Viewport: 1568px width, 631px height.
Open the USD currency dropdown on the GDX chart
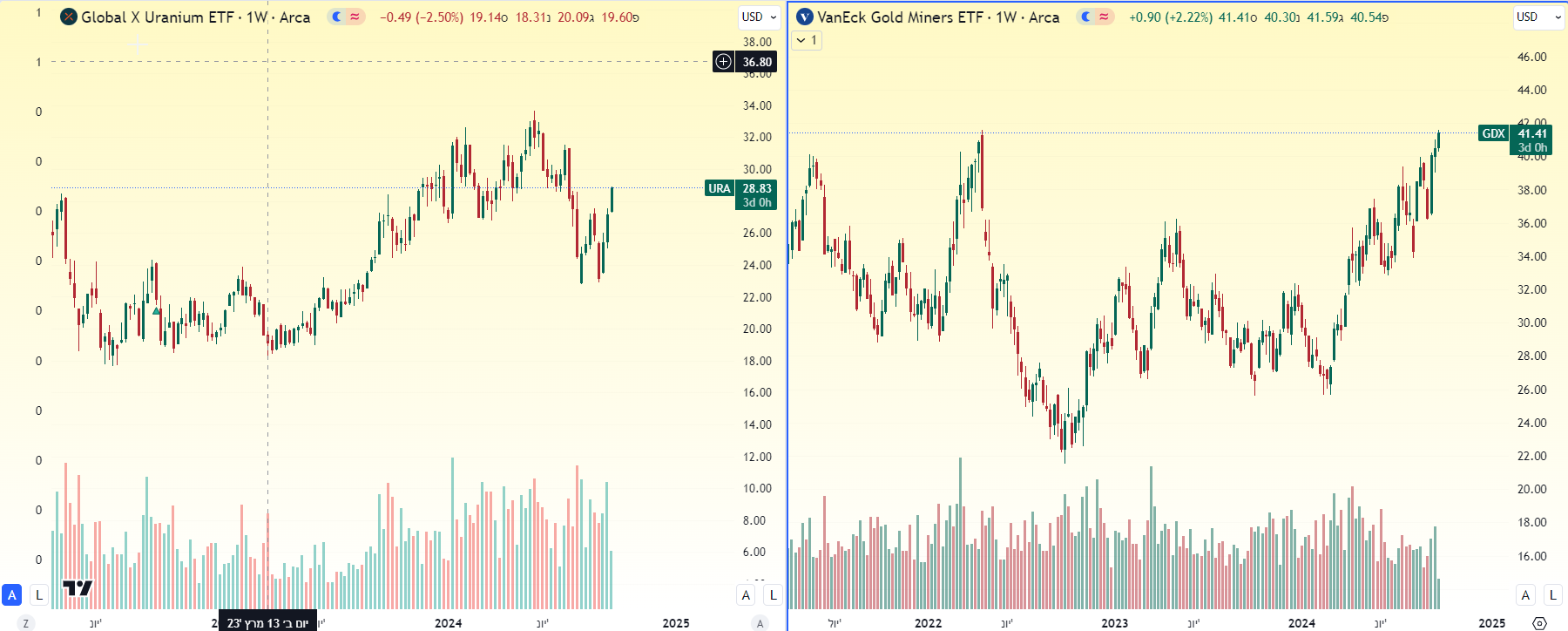(1537, 17)
